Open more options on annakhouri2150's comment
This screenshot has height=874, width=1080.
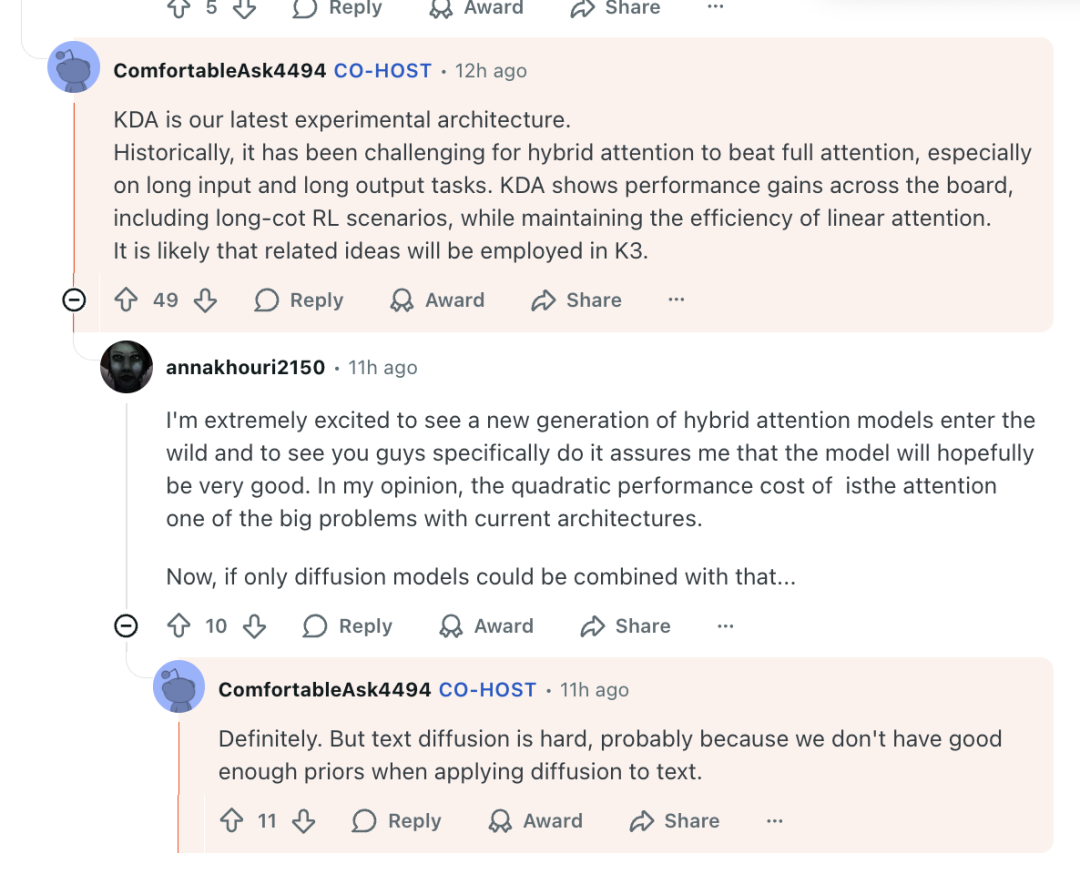point(726,626)
